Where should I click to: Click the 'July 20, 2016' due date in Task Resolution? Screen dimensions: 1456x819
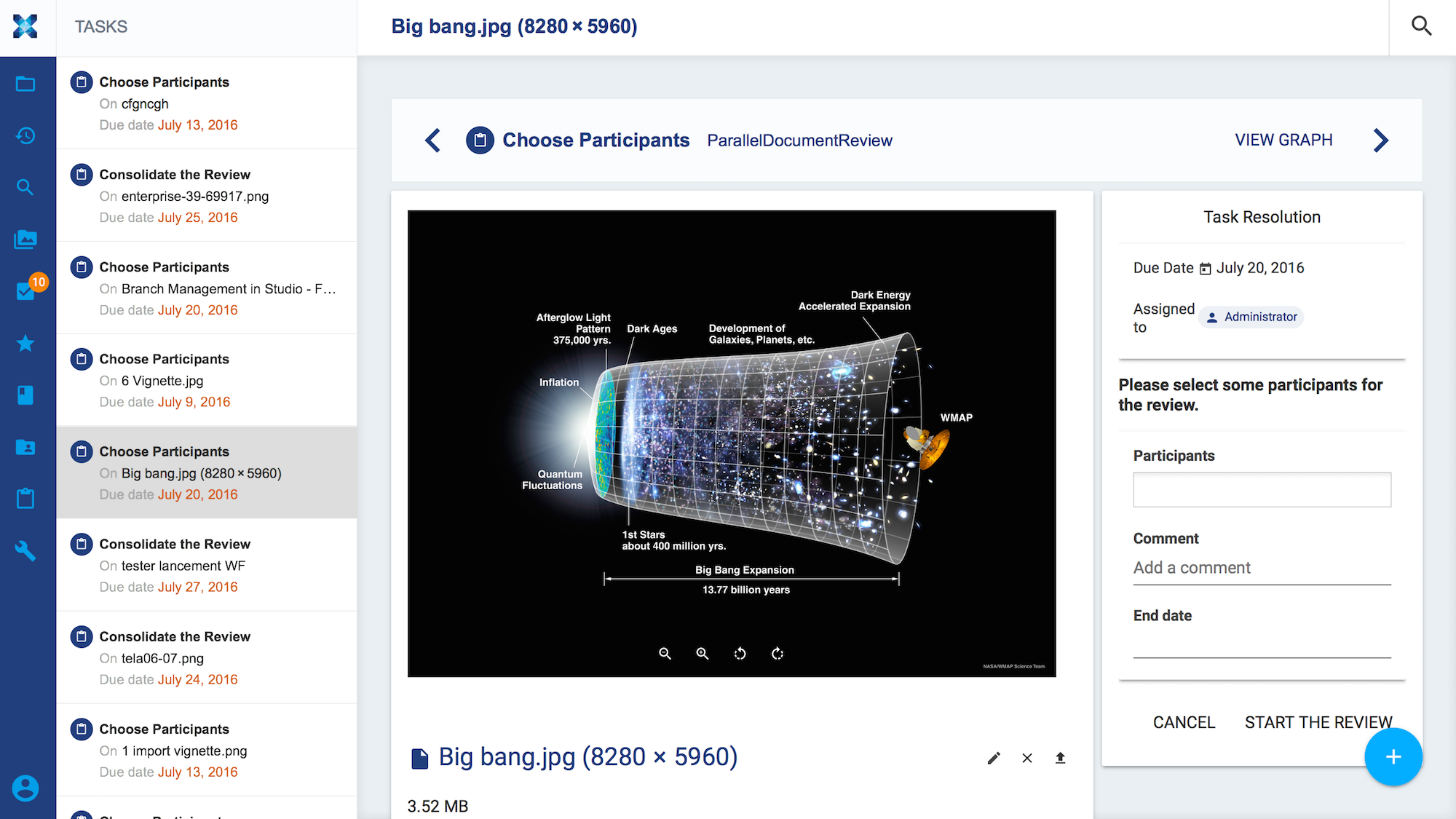point(1260,268)
